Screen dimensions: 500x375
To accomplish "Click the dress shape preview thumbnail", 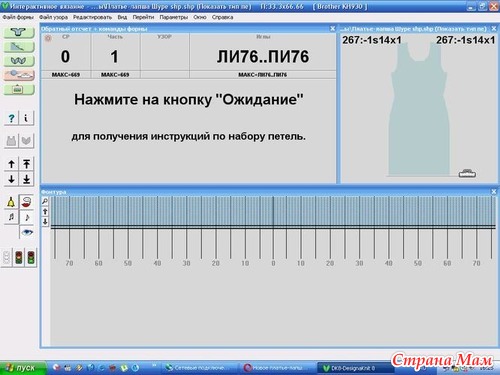I will tap(419, 110).
